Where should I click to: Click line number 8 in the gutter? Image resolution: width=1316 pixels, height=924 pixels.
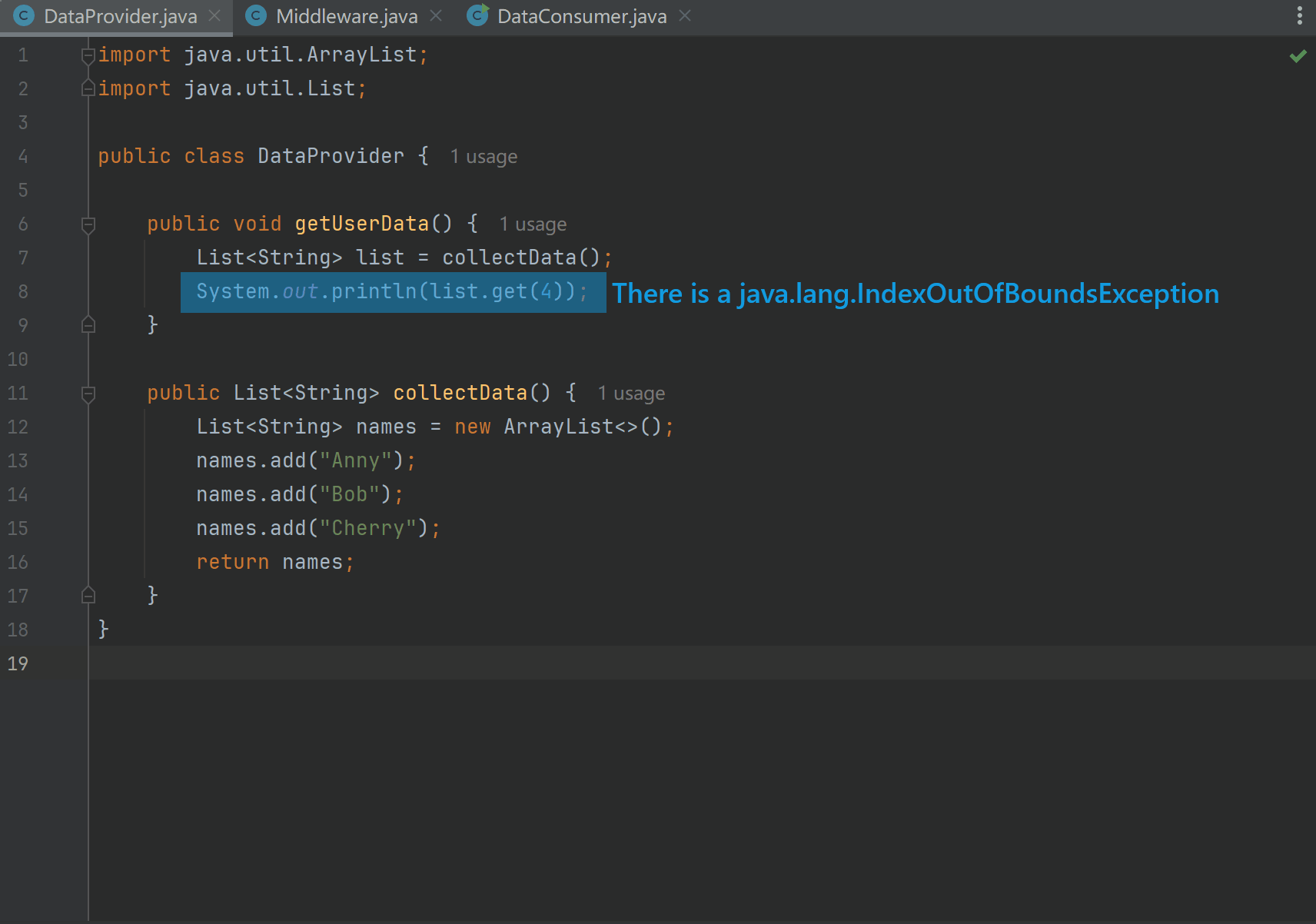coord(22,291)
